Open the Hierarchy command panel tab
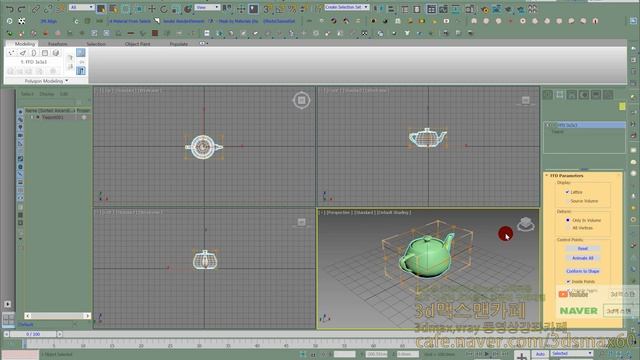This screenshot has width=640, height=360. [x=572, y=95]
